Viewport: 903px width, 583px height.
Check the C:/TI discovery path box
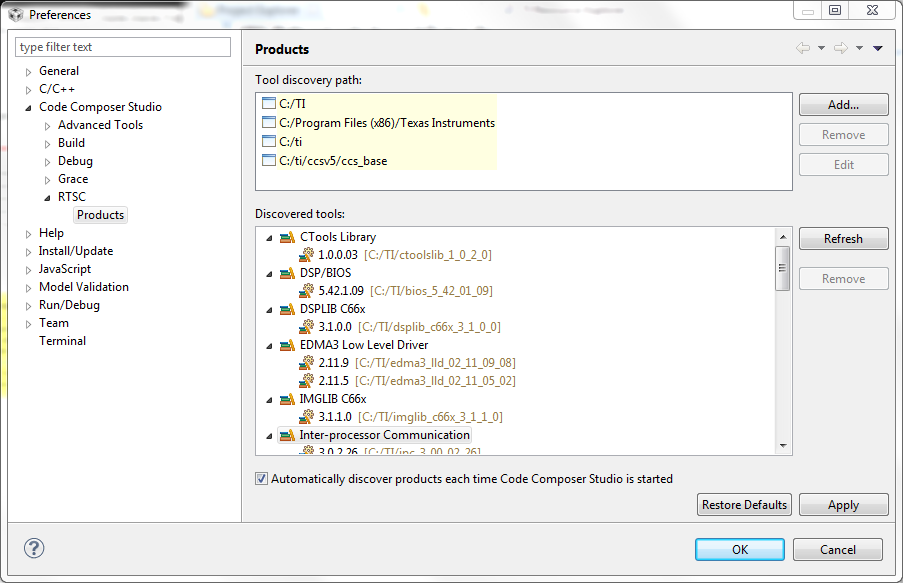pos(268,104)
